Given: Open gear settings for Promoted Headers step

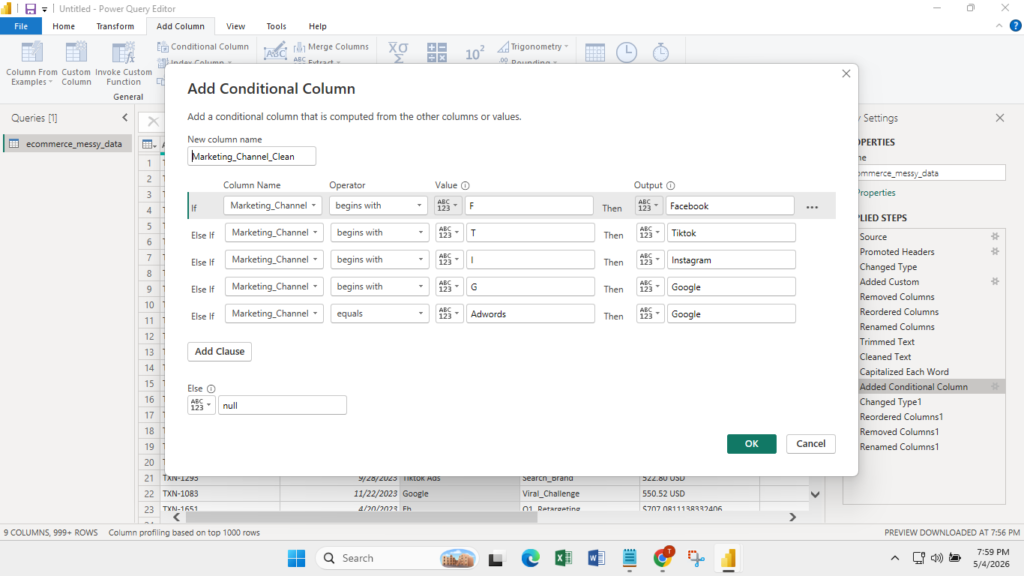Looking at the screenshot, I should [x=995, y=251].
